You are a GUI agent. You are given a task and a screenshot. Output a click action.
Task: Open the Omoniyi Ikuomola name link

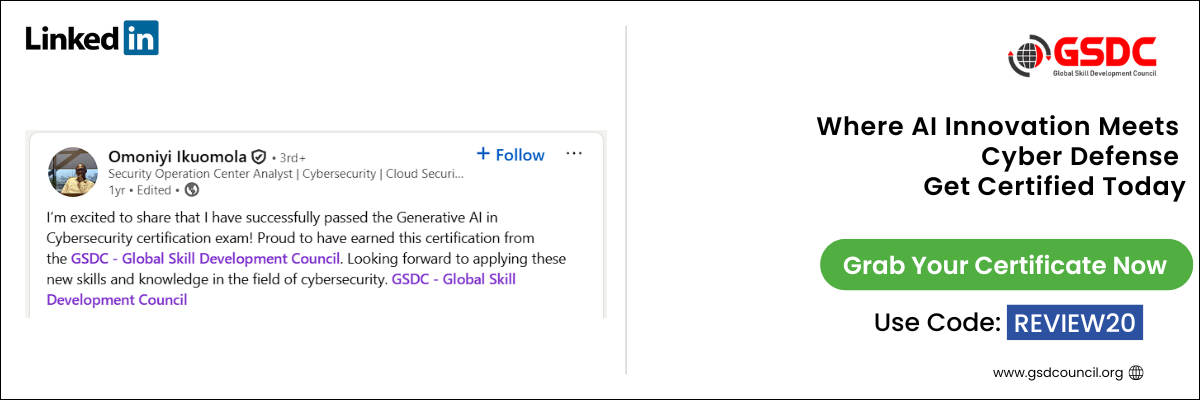[x=176, y=156]
